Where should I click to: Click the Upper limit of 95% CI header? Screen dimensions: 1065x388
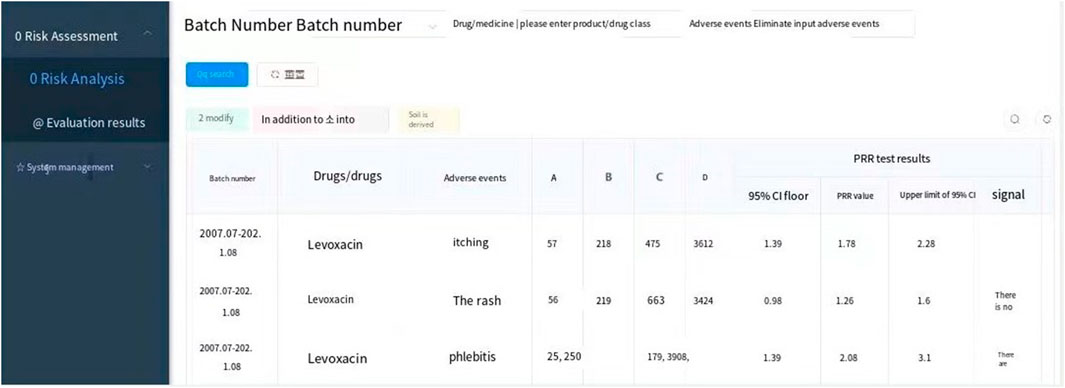pos(937,195)
